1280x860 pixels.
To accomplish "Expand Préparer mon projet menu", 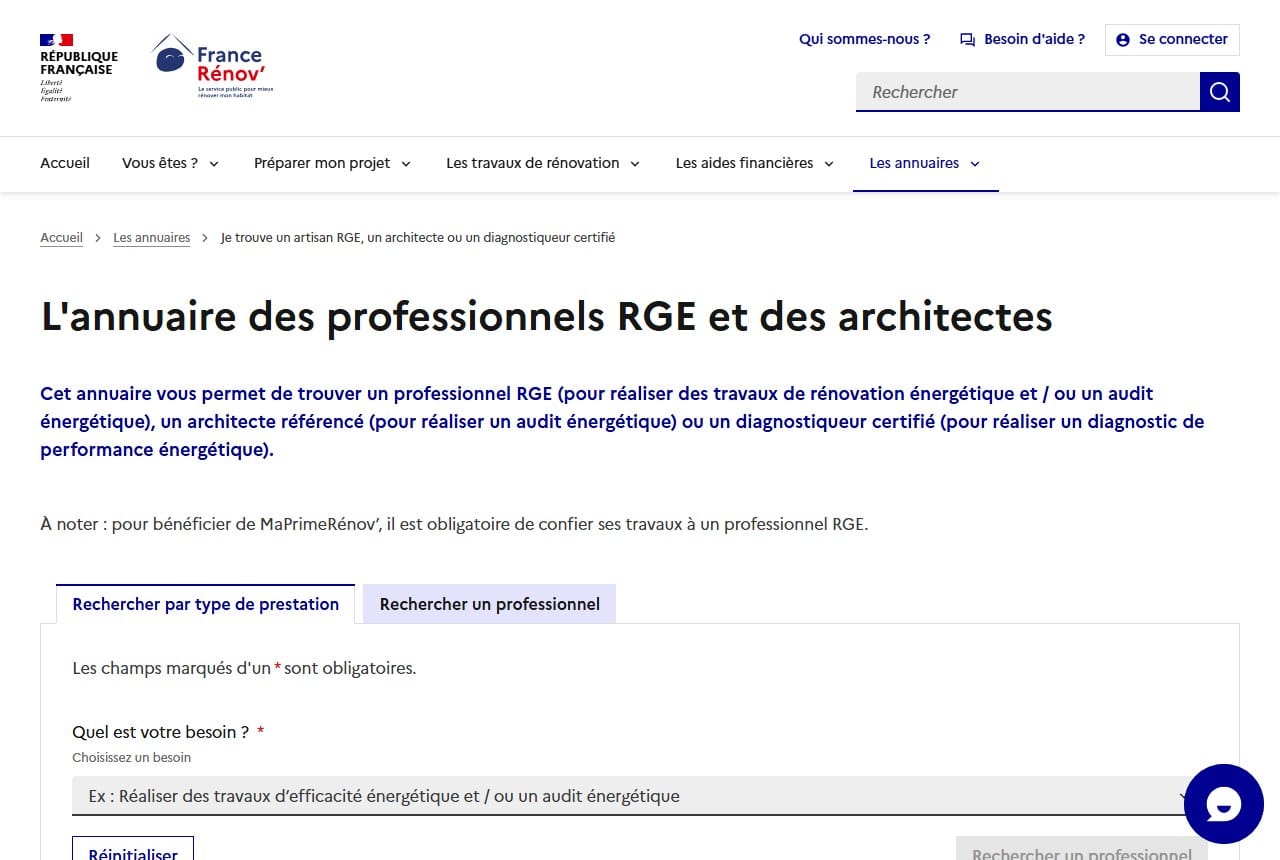I will [x=333, y=163].
